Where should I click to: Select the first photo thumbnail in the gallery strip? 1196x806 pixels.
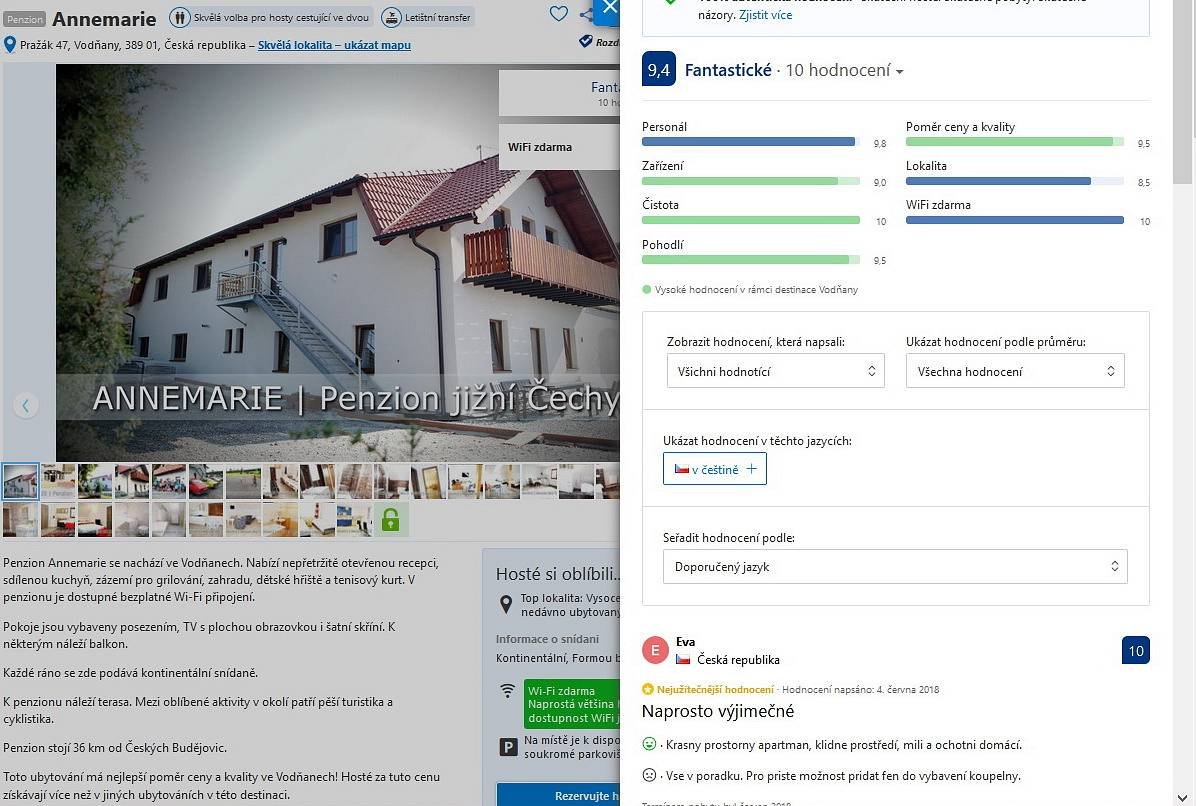coord(20,481)
